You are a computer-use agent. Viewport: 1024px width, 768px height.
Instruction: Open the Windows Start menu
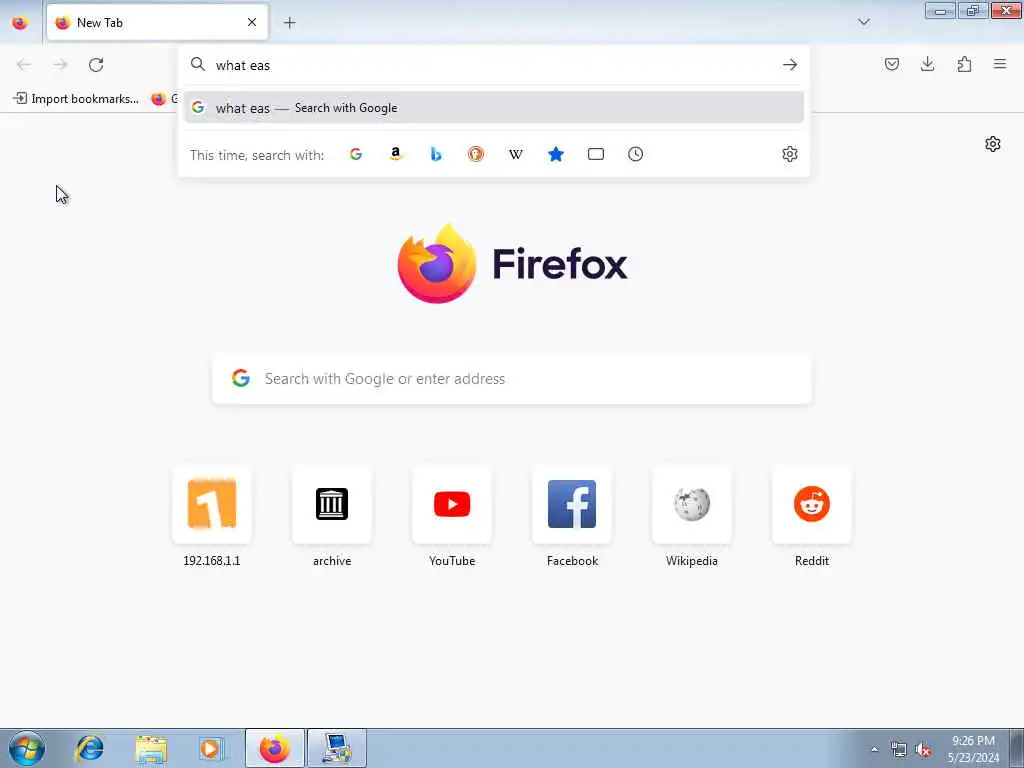click(x=27, y=748)
